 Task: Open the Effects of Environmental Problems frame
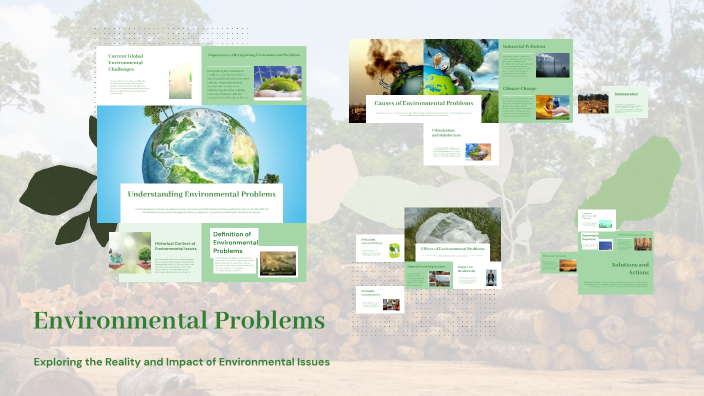[x=453, y=234]
